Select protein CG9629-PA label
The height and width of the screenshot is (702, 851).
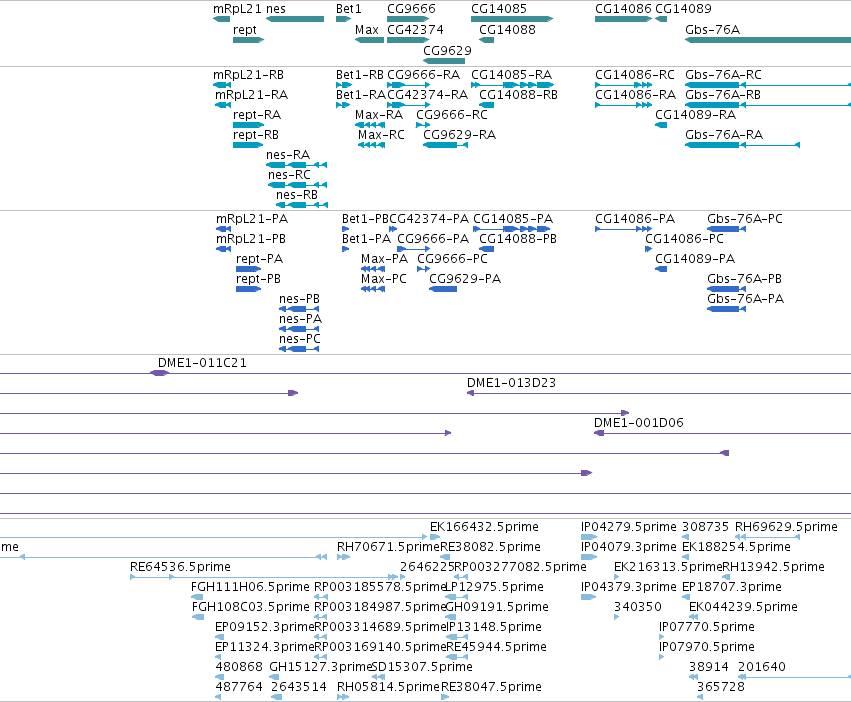pyautogui.click(x=465, y=279)
